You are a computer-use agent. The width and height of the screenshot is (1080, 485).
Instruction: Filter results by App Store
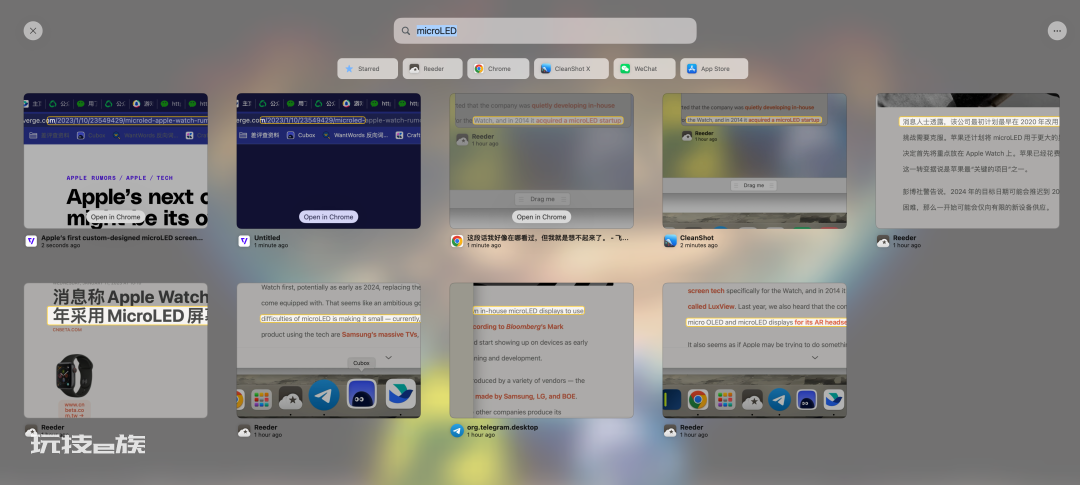tap(714, 69)
